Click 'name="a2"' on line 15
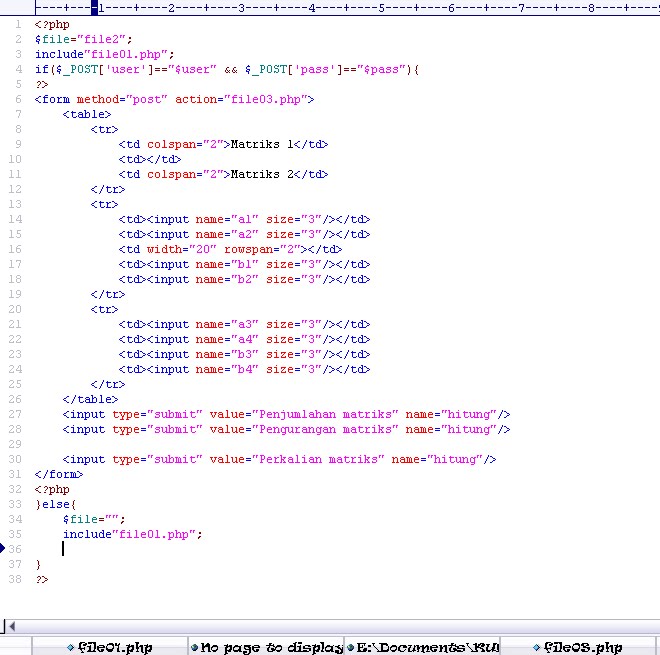660x655 pixels. pos(227,234)
